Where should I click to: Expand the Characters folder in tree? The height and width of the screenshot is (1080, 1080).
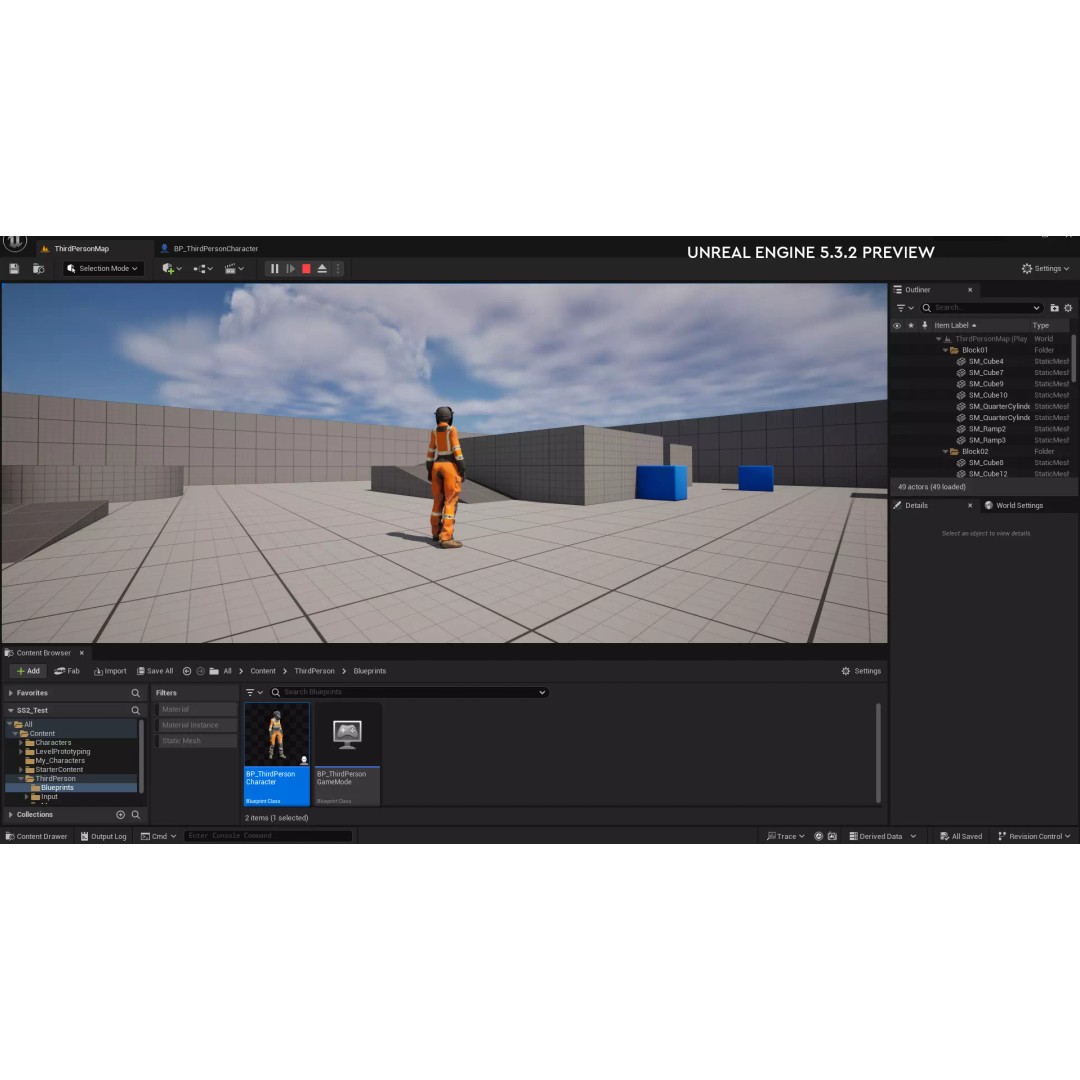21,742
